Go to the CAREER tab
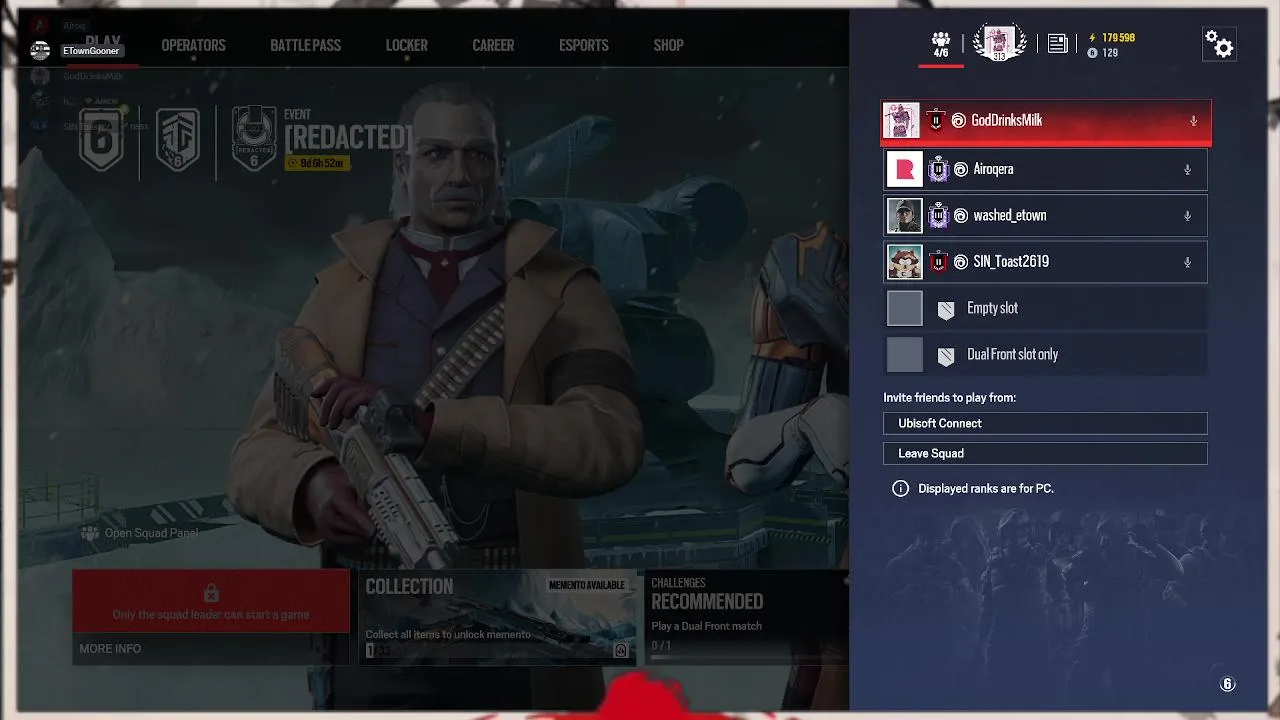This screenshot has width=1280, height=720. pyautogui.click(x=493, y=45)
